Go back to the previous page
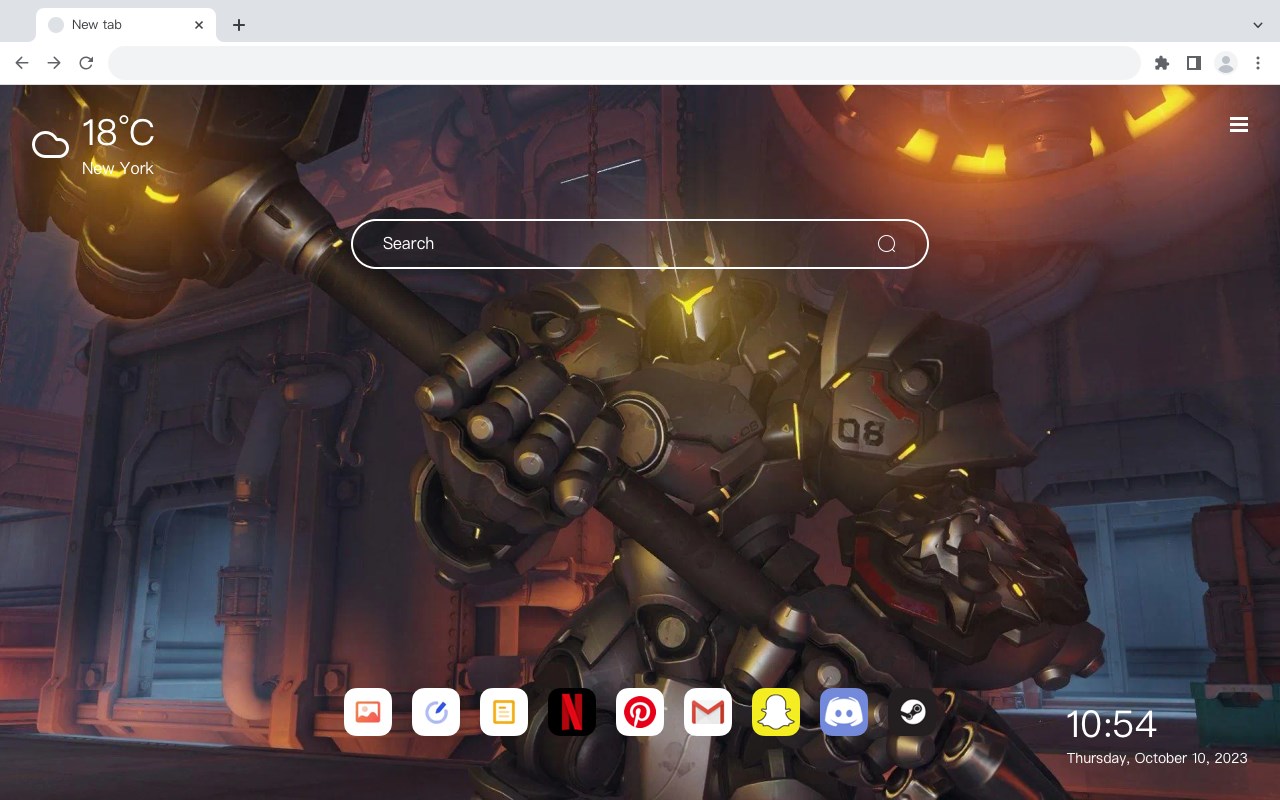1280x800 pixels. coord(22,63)
